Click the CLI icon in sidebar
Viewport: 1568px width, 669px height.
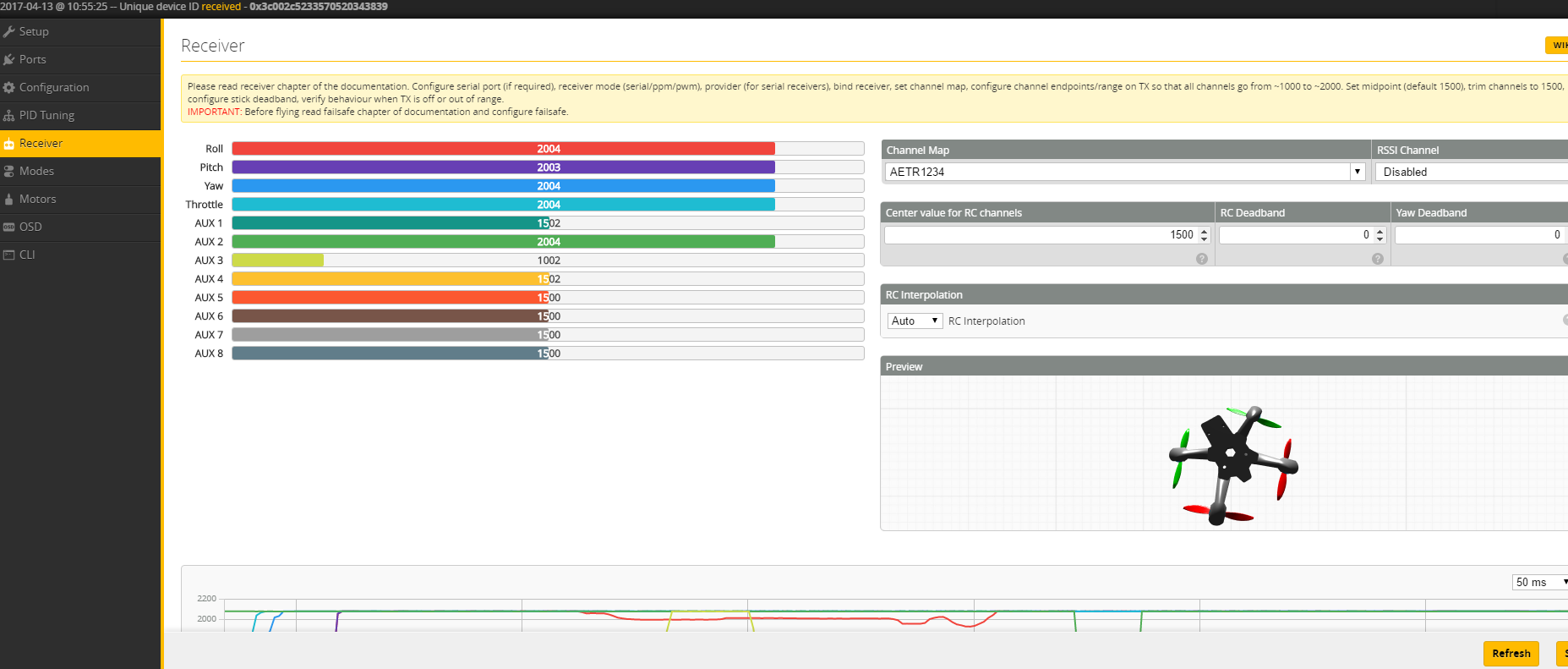[9, 255]
